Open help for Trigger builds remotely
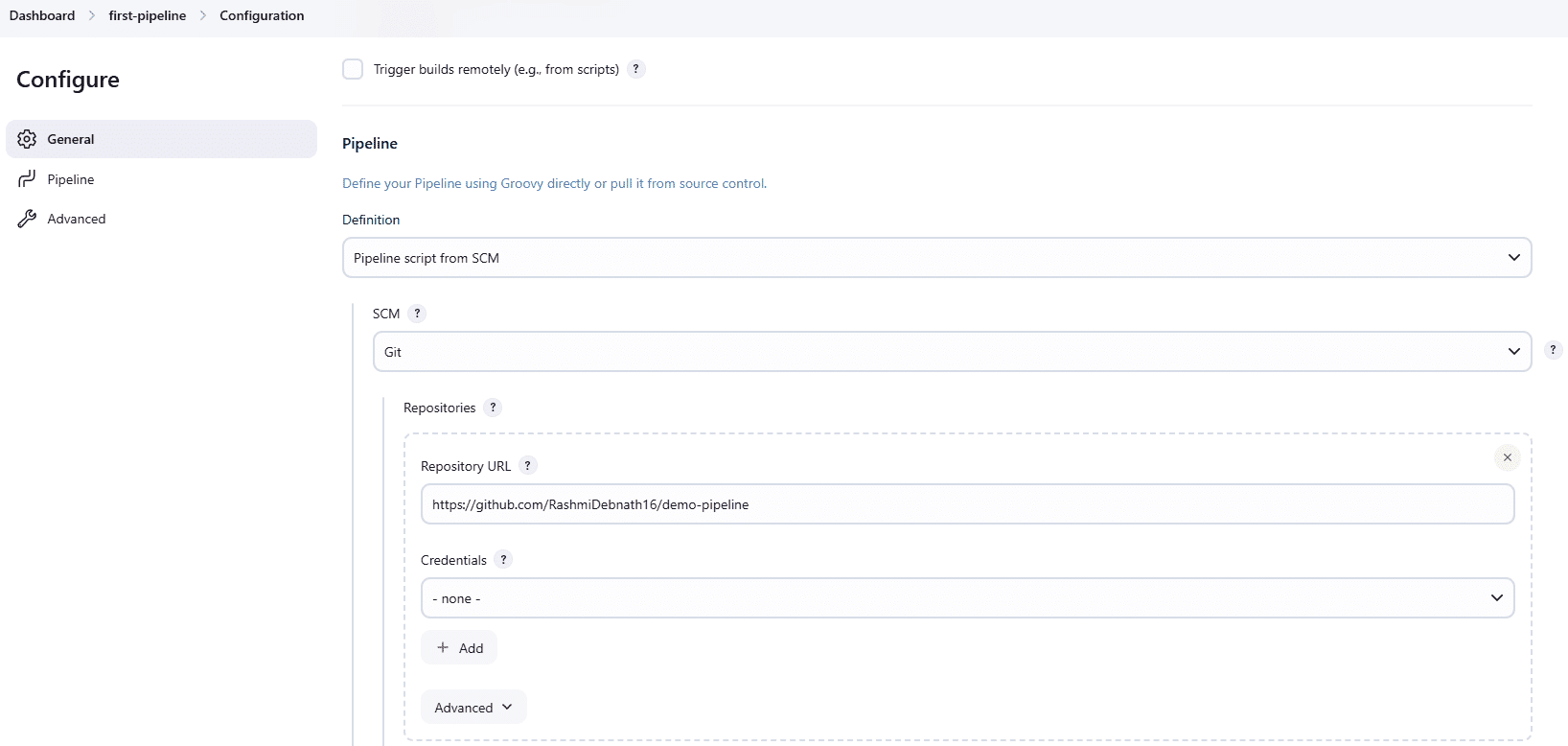Viewport: 1568px width, 746px height. [x=636, y=69]
